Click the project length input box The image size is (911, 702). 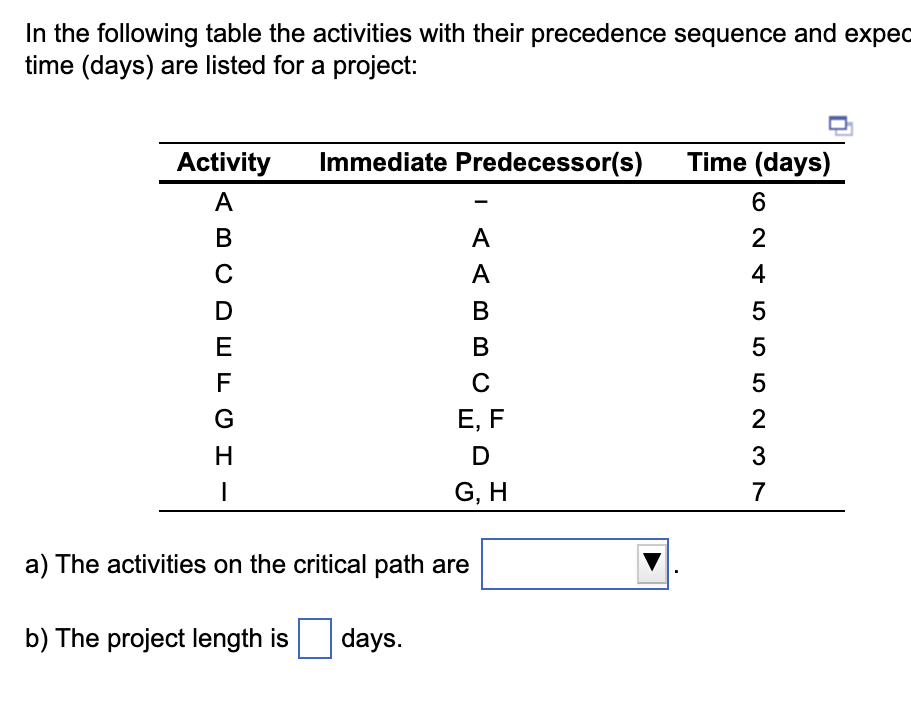click(316, 638)
